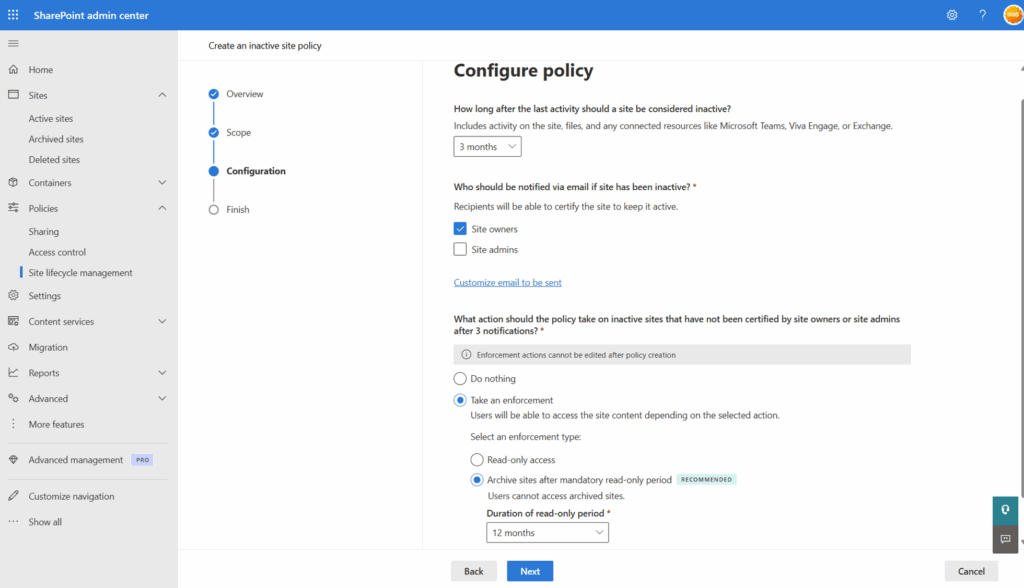Image resolution: width=1024 pixels, height=588 pixels.
Task: Collapse navigation with the hamburger icon
Action: pos(13,43)
